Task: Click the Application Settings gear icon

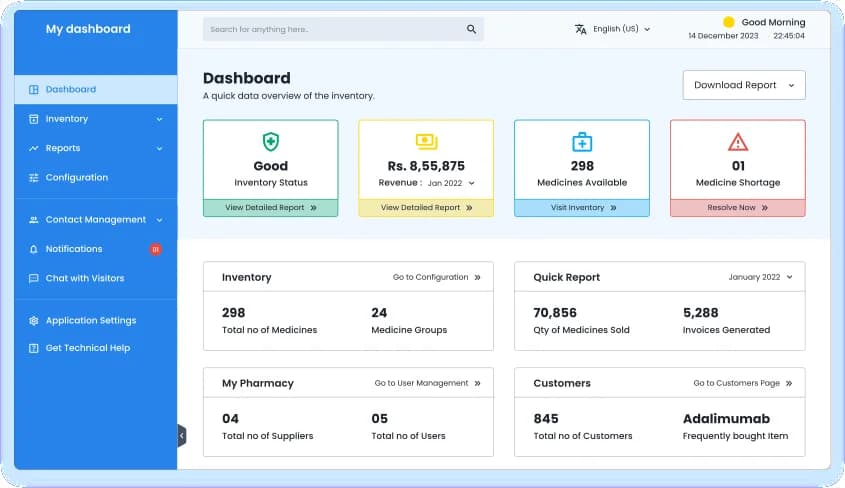Action: point(34,321)
